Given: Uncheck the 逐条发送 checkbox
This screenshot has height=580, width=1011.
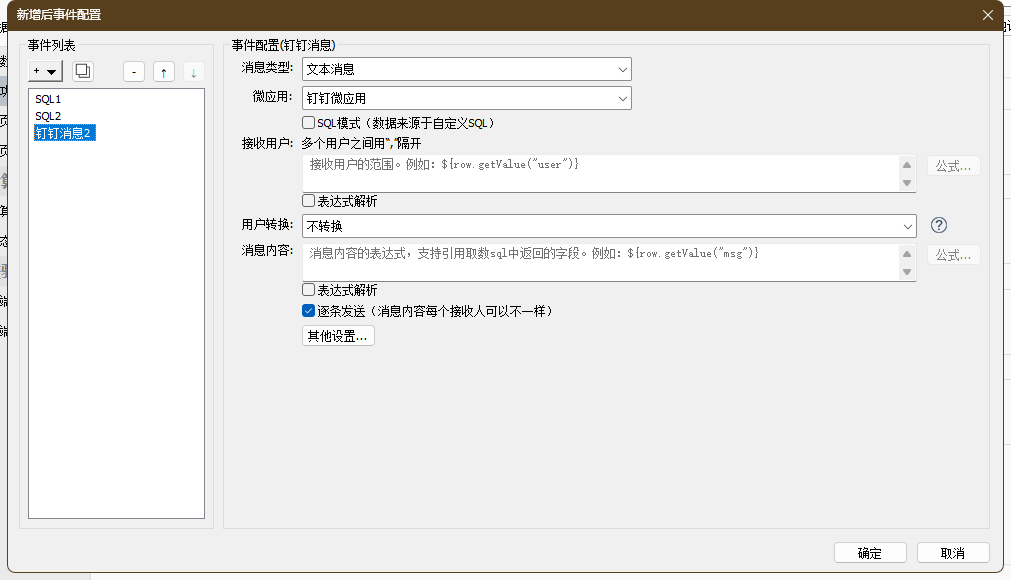Looking at the screenshot, I should click(309, 311).
